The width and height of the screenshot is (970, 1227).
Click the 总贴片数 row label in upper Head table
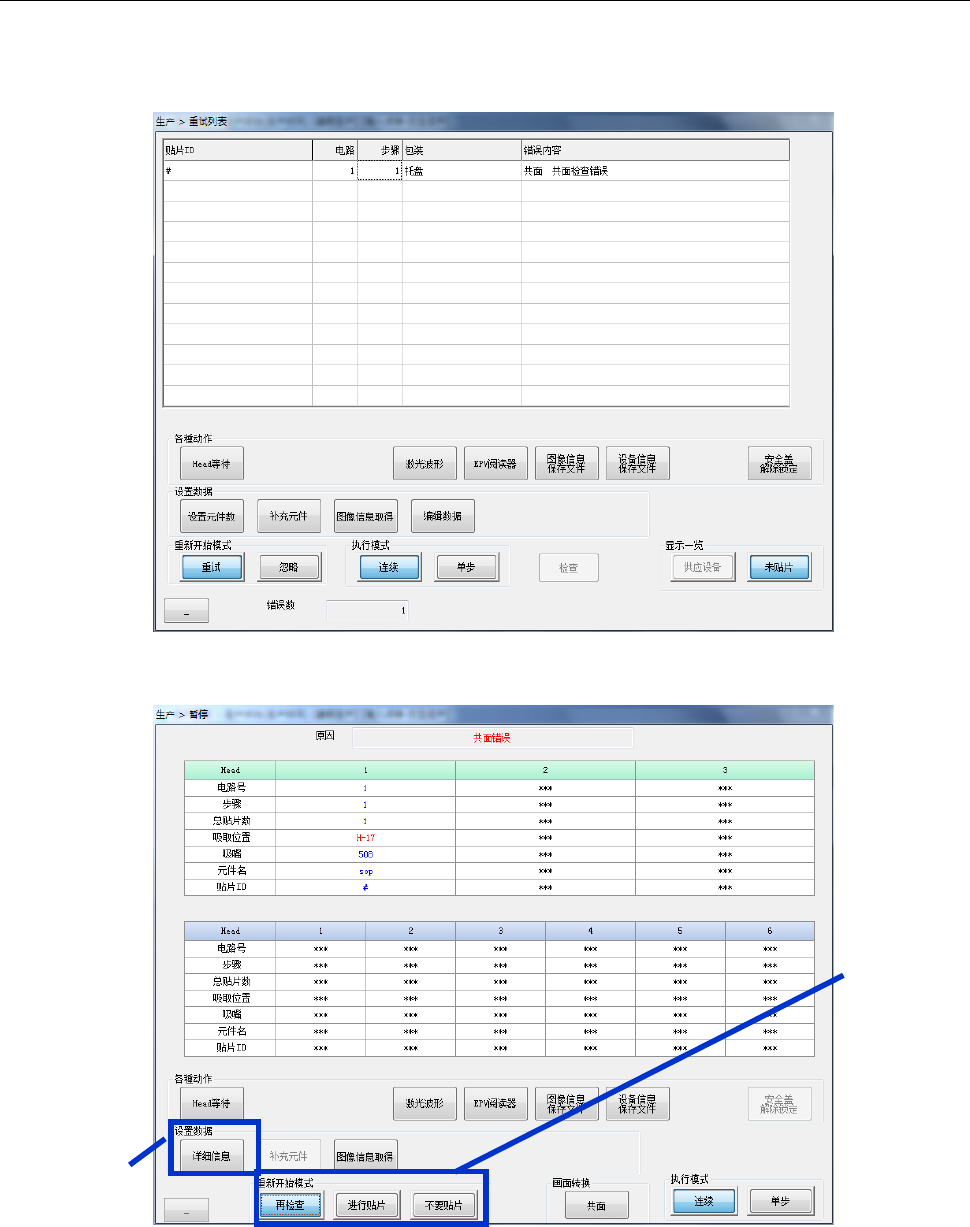tap(230, 819)
